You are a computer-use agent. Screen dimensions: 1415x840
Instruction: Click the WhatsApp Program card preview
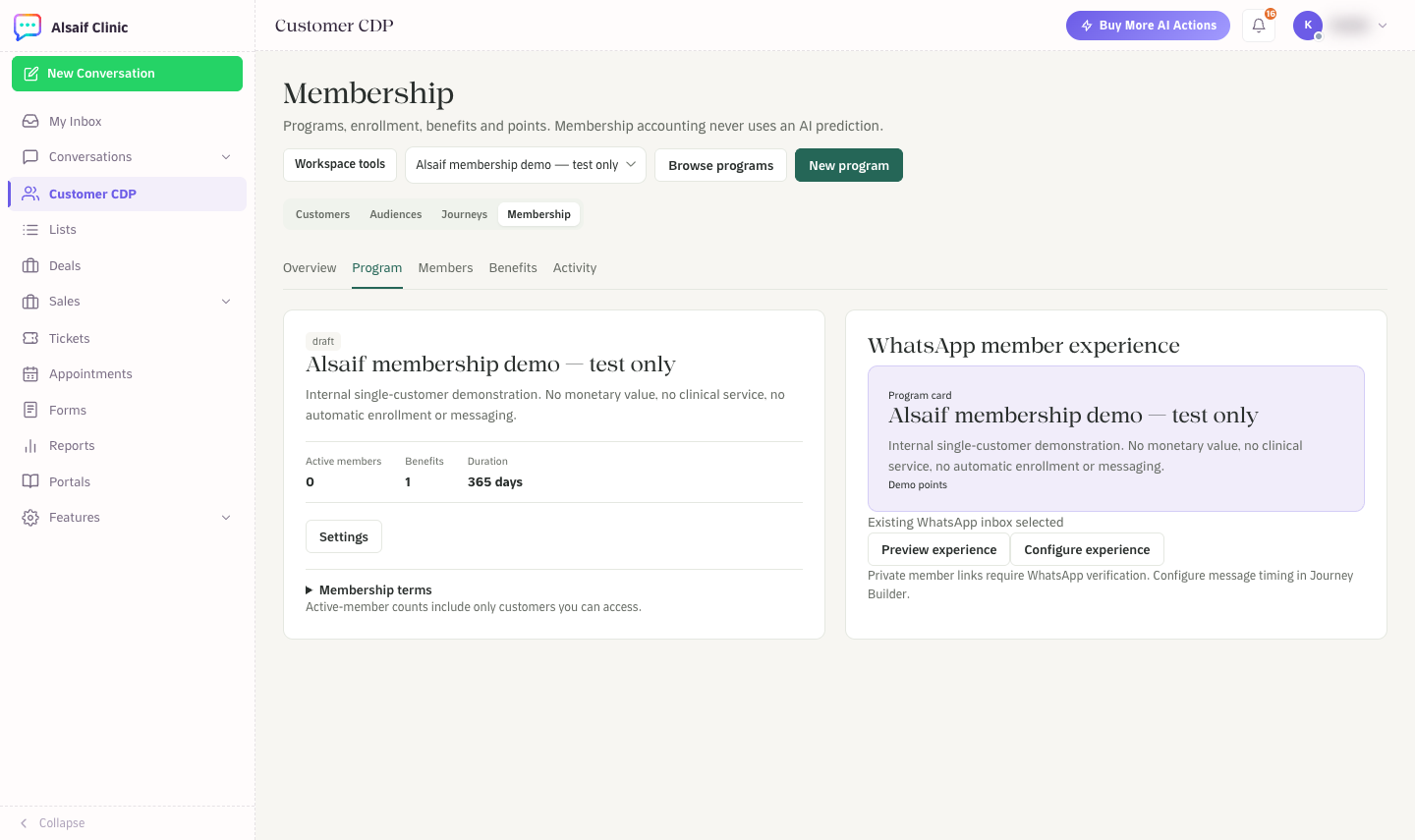[1116, 439]
